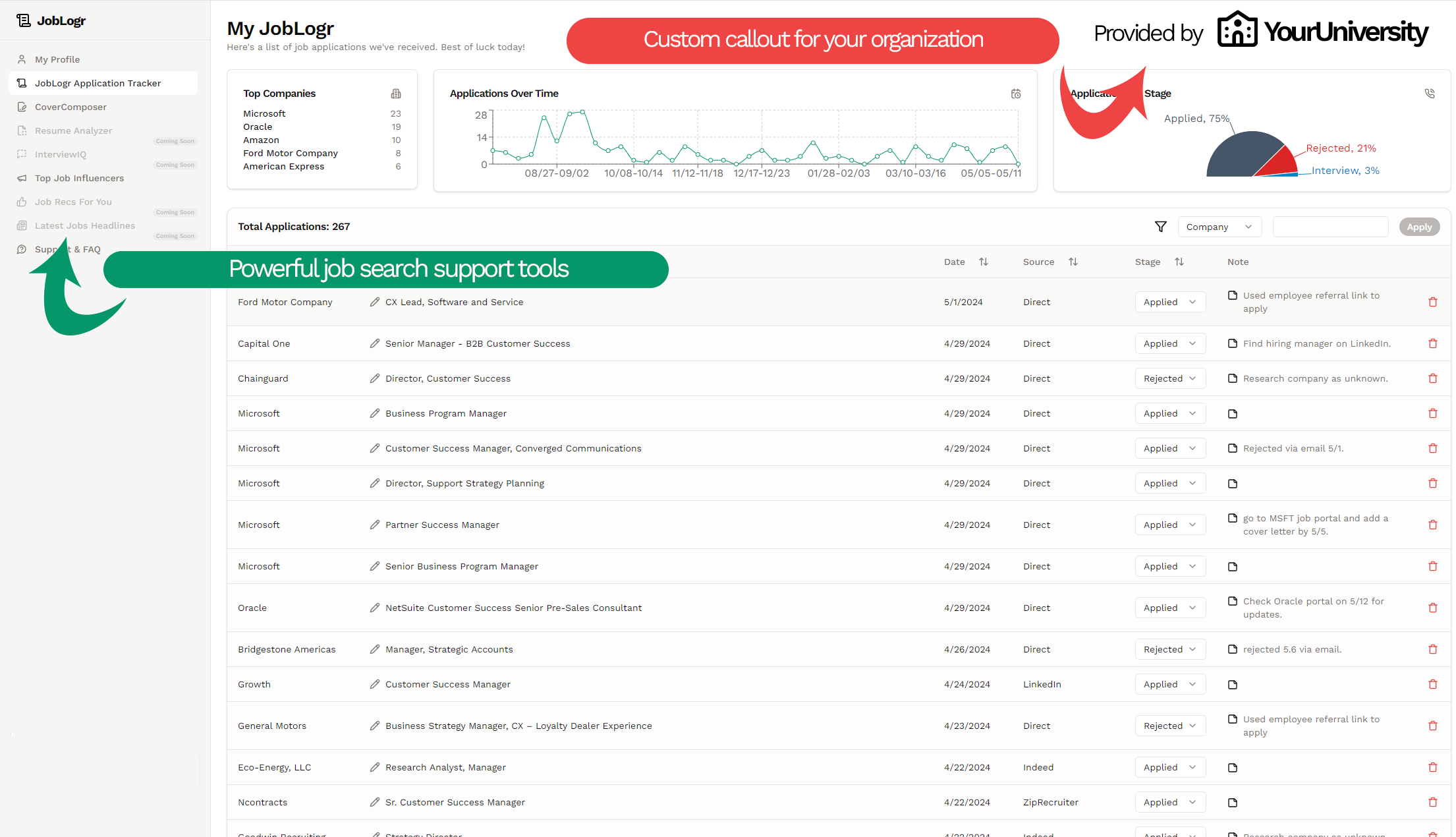Expand stage dropdown for Ford Motor Company

click(1170, 302)
